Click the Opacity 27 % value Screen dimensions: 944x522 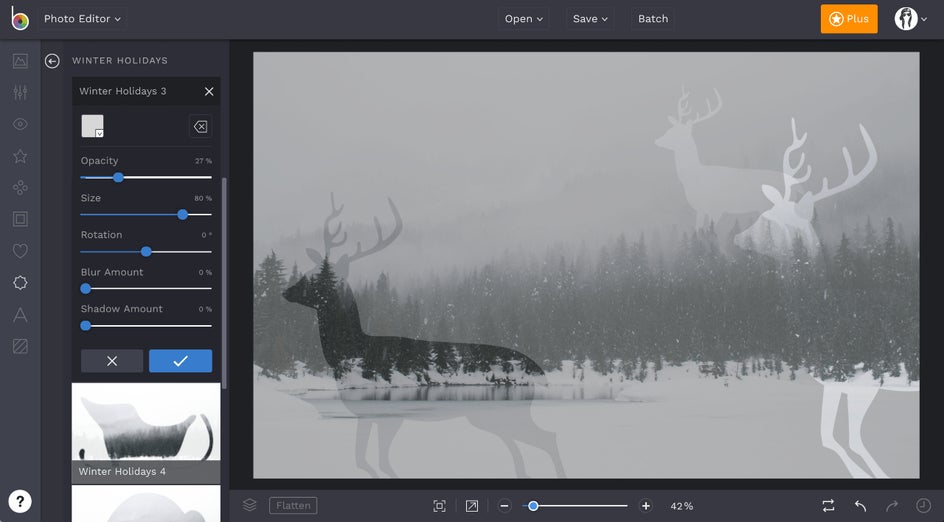pyautogui.click(x=203, y=161)
